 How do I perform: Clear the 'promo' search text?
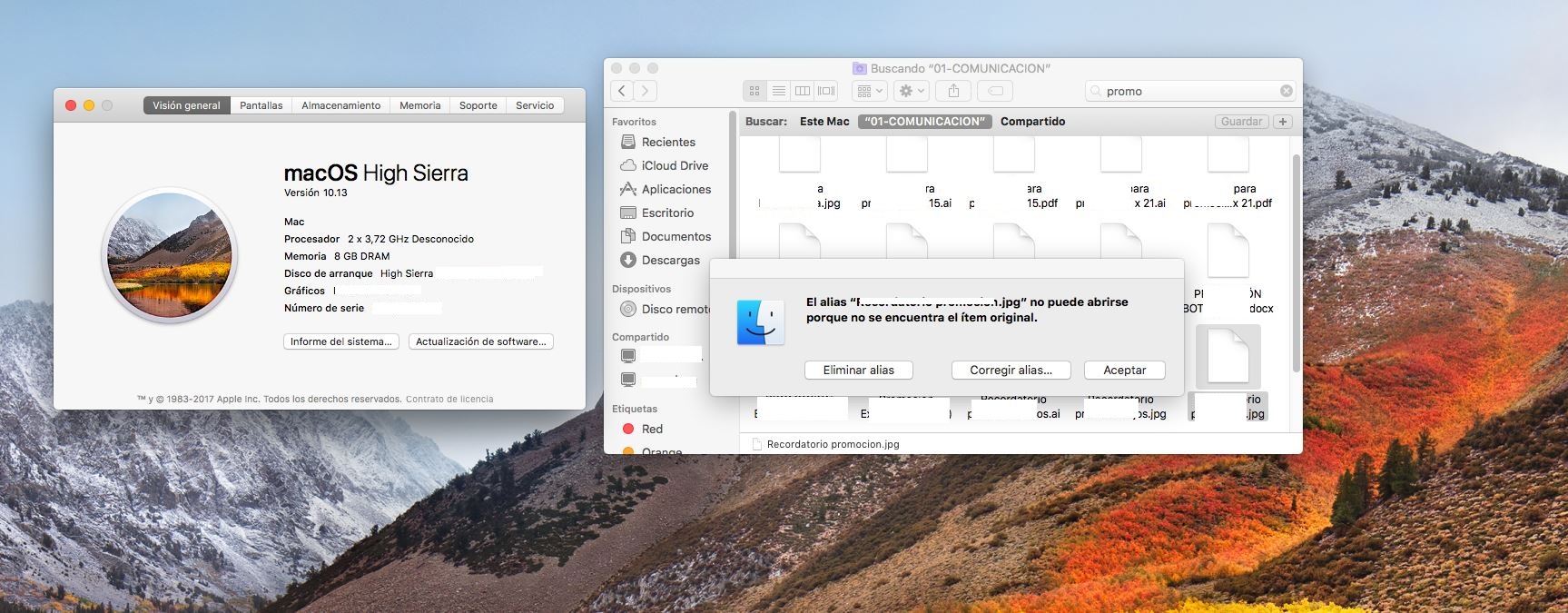(x=1287, y=91)
